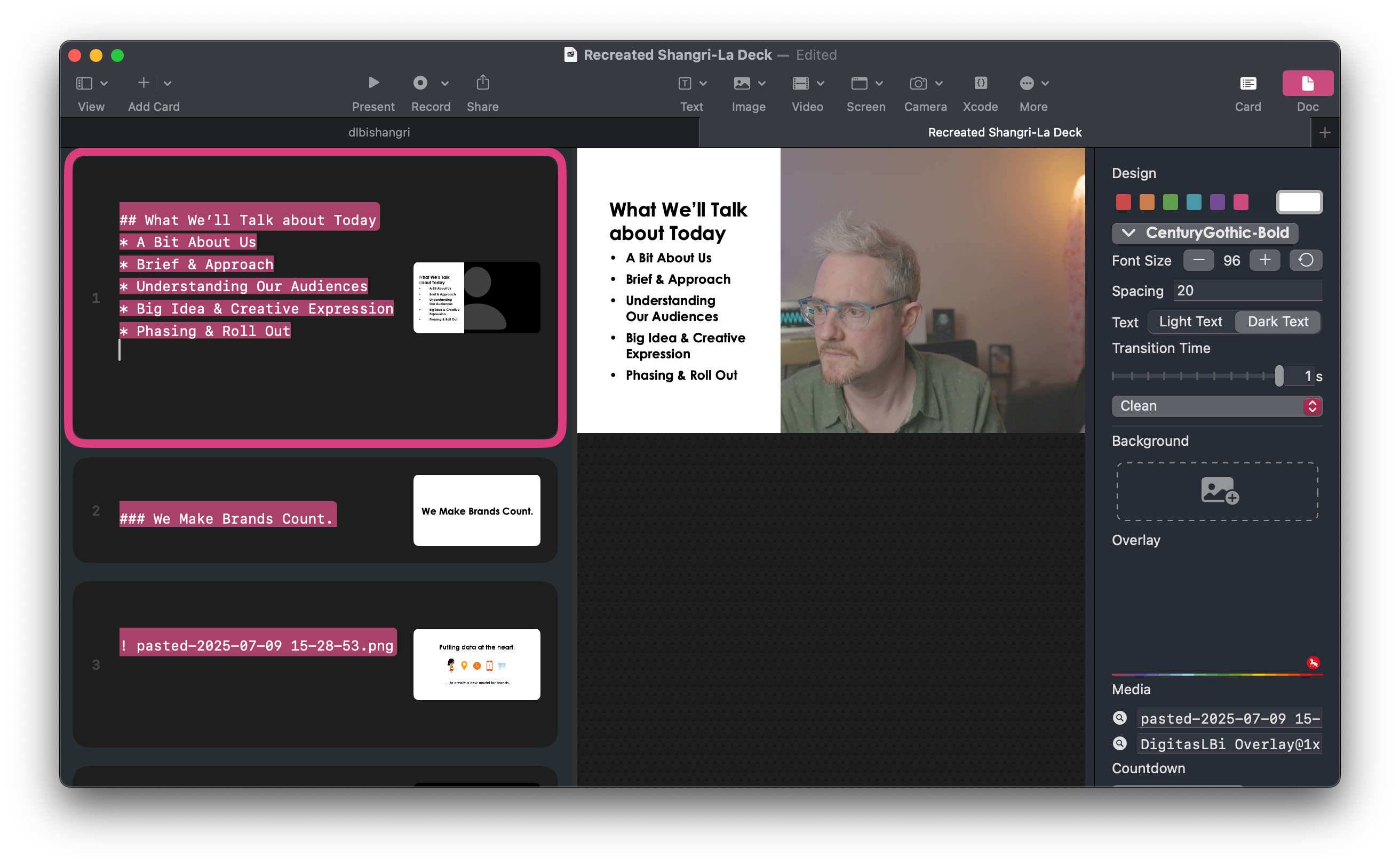Screen dimensions: 1400x866
Task: Select Light Text option
Action: point(1190,322)
